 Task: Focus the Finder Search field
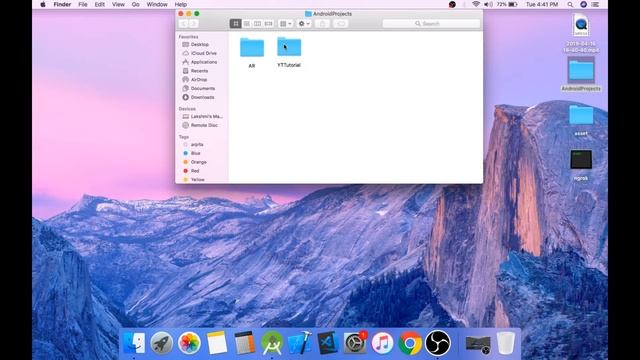pyautogui.click(x=431, y=24)
